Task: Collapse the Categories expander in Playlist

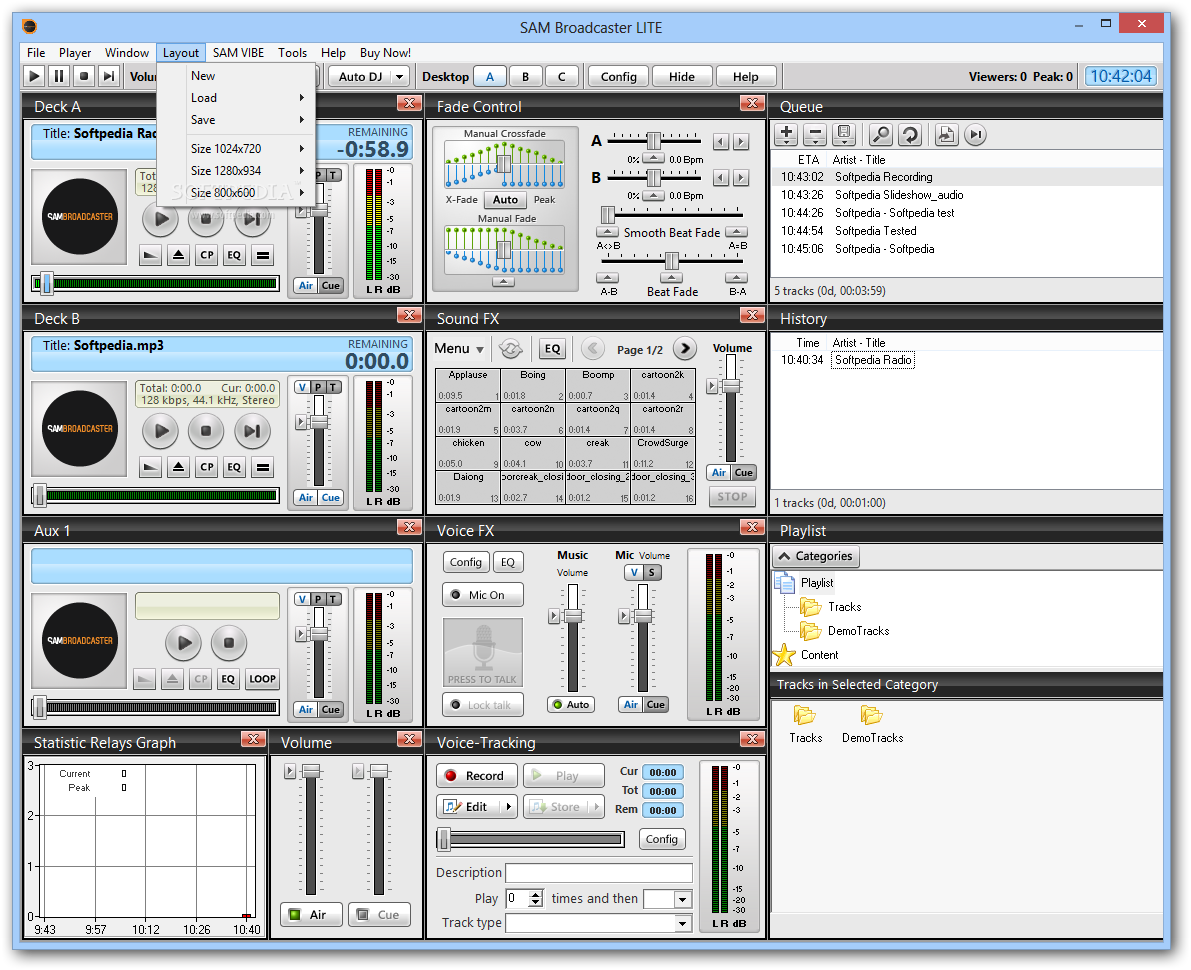Action: [x=816, y=556]
